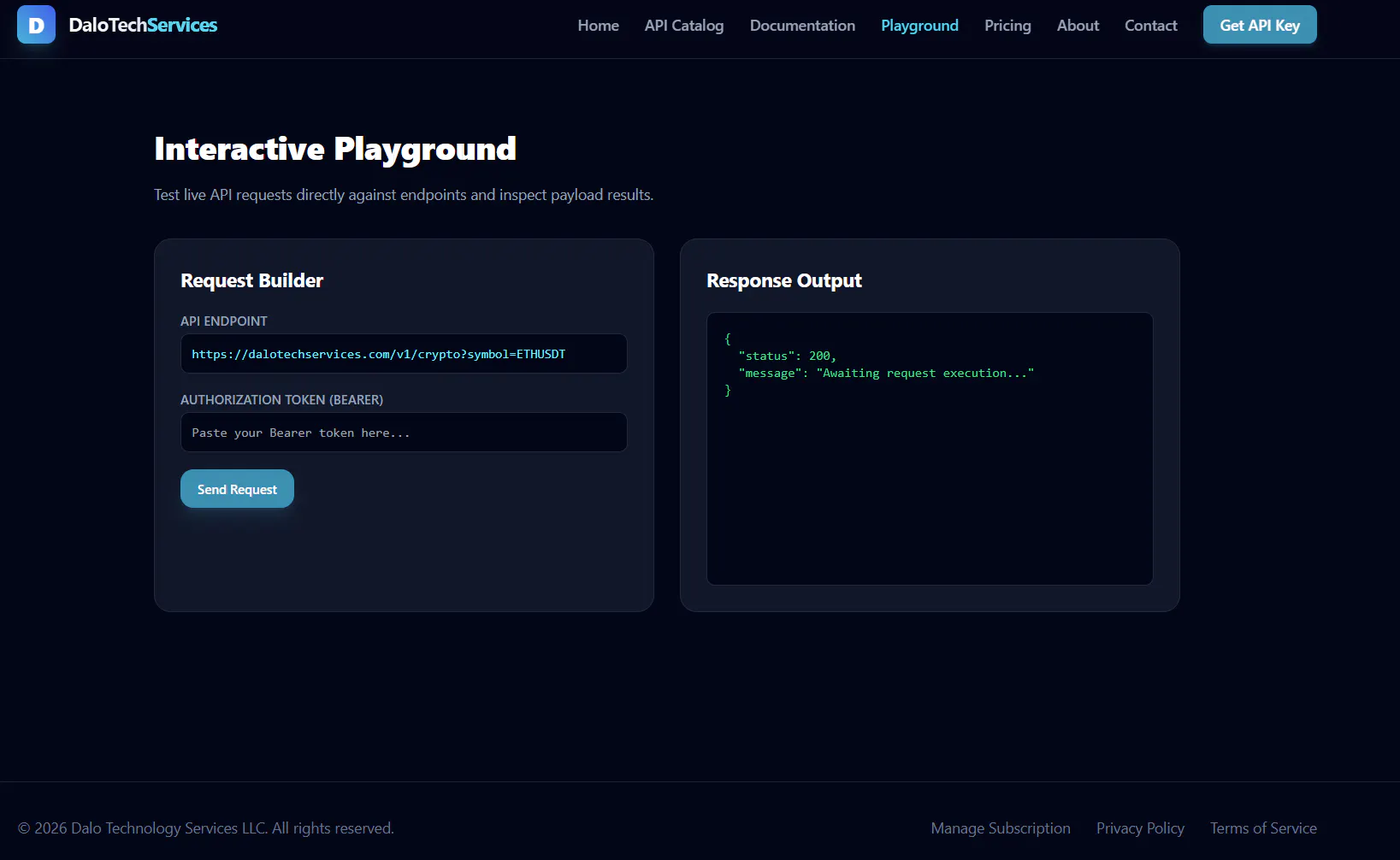Send the request with Send Request button
1400x860 pixels.
click(237, 489)
